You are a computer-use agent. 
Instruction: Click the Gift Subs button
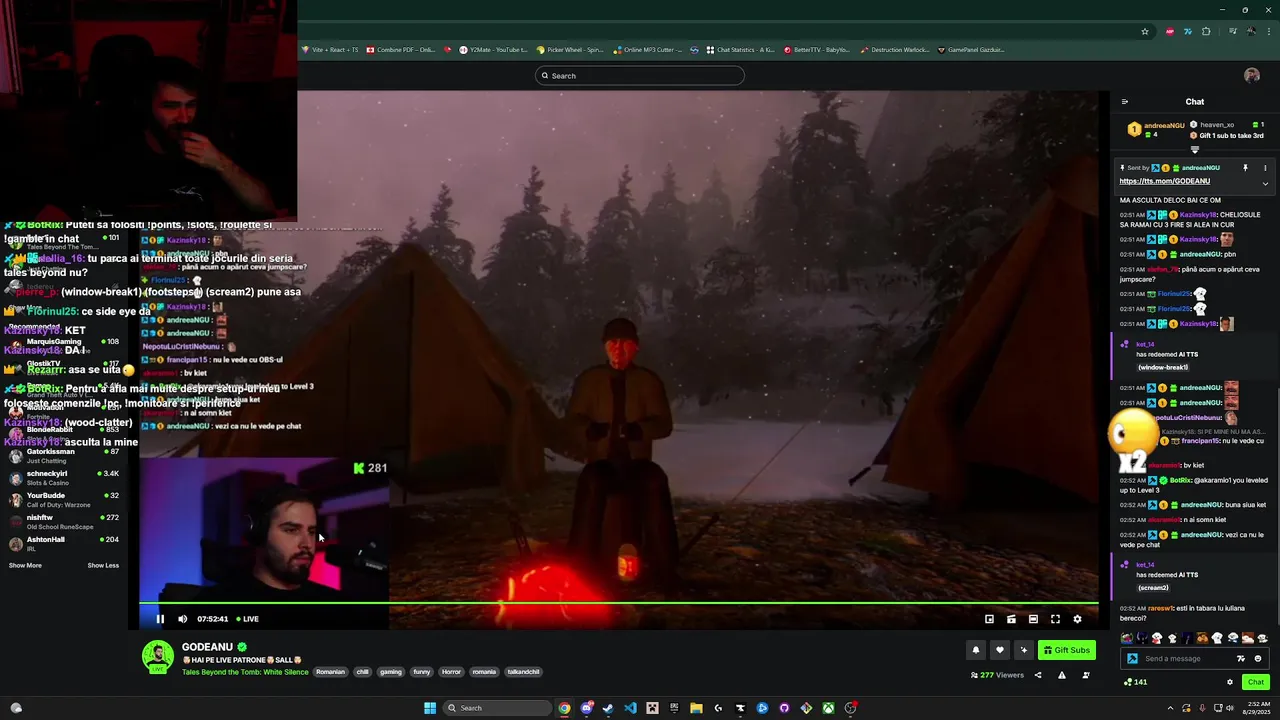(x=1066, y=650)
